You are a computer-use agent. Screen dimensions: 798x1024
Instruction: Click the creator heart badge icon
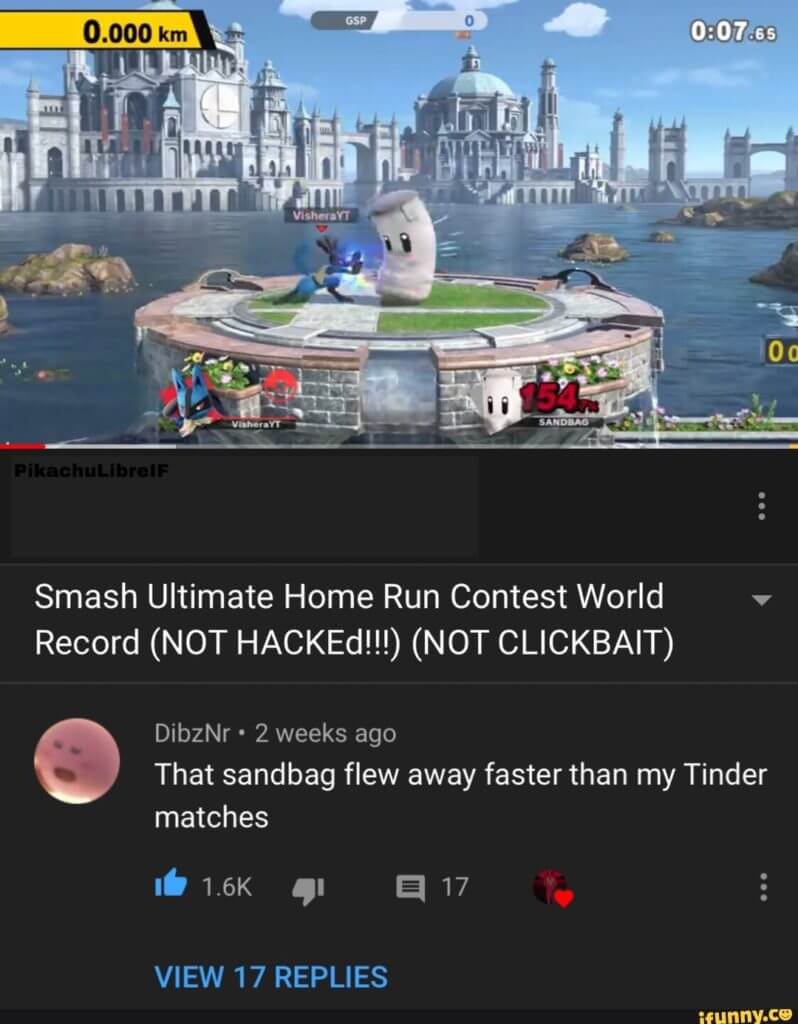point(552,888)
